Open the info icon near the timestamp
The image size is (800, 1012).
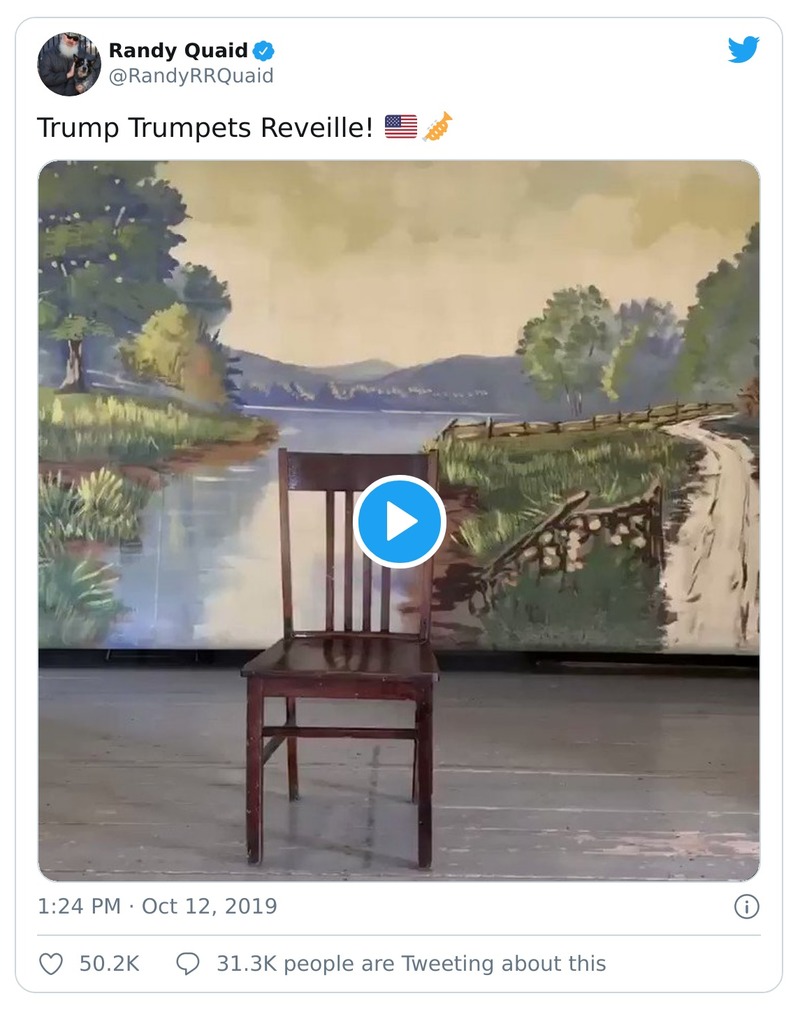point(747,908)
